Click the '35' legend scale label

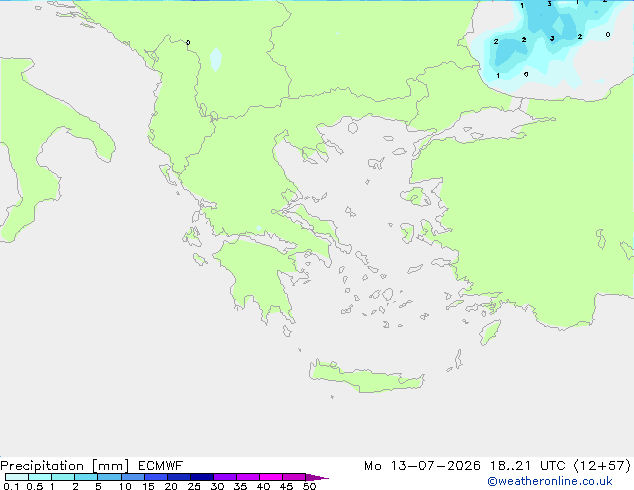(x=240, y=486)
